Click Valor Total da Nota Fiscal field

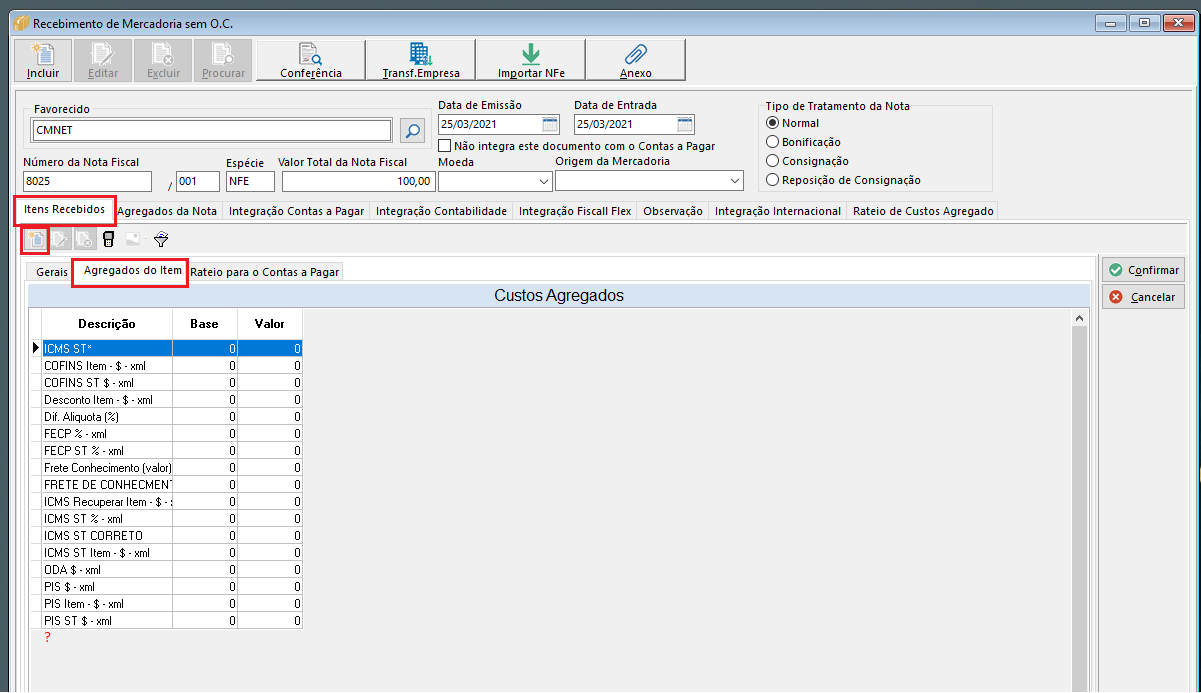[x=358, y=181]
